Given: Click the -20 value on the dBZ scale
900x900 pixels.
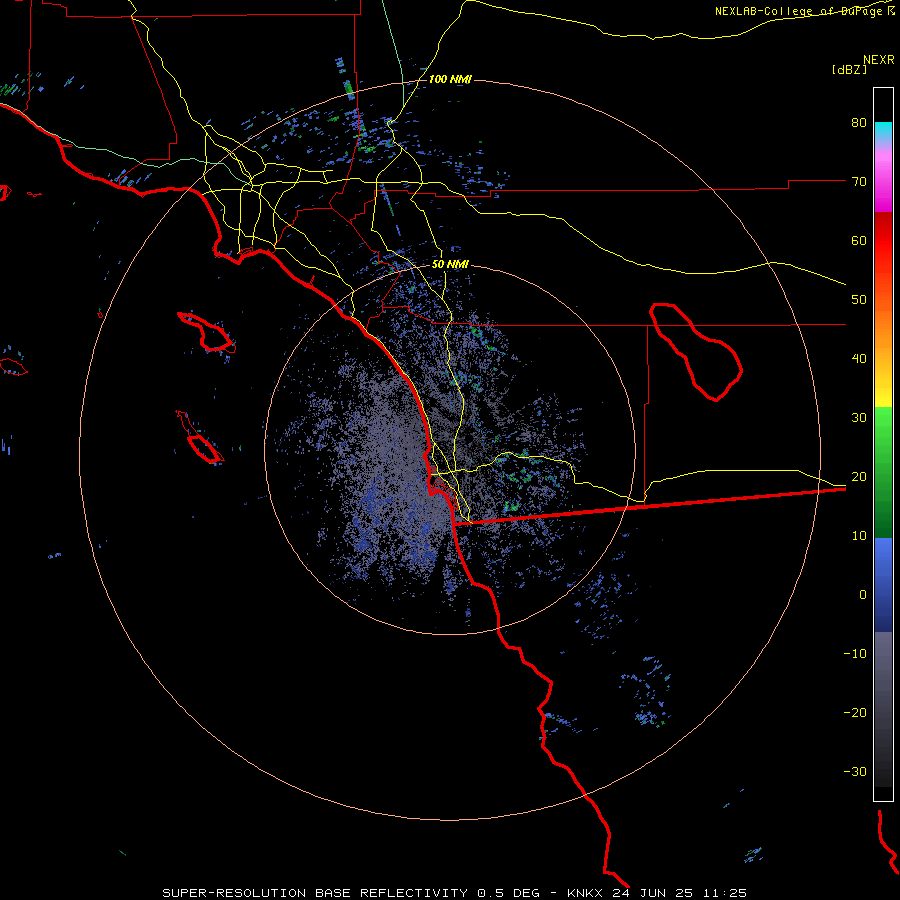Looking at the screenshot, I should point(855,713).
